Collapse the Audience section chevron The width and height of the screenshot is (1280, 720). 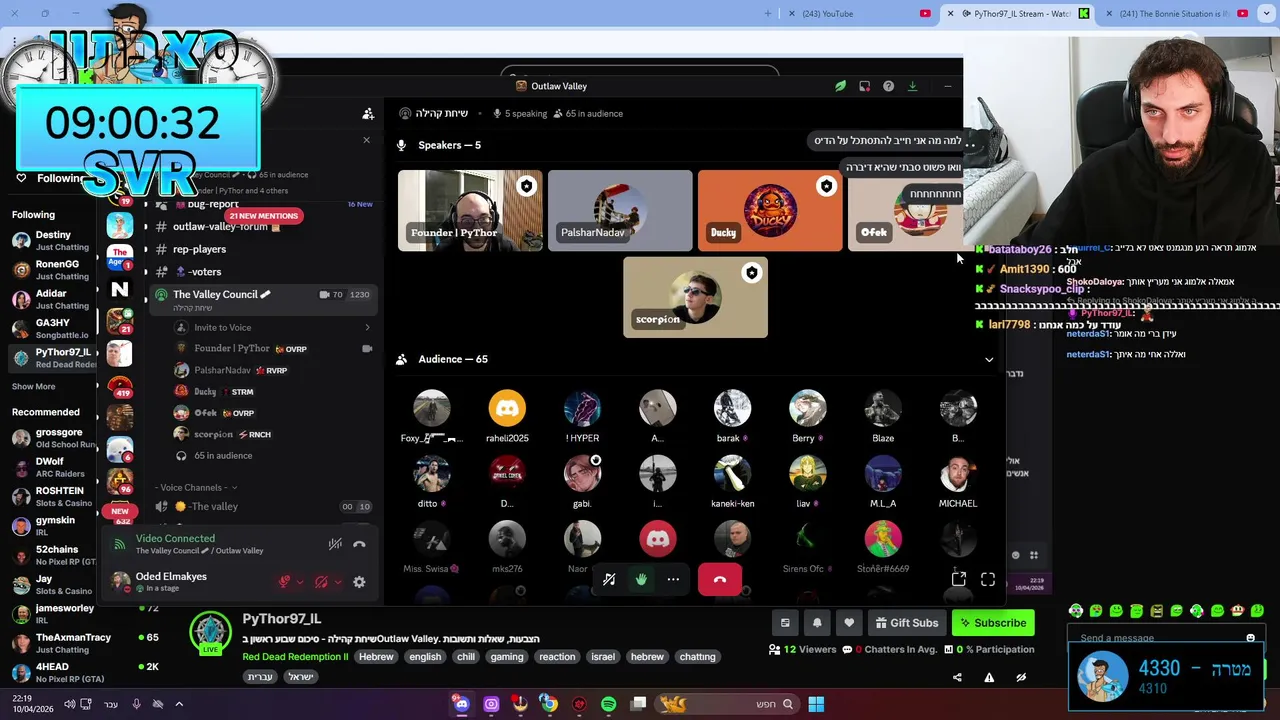pyautogui.click(x=989, y=359)
